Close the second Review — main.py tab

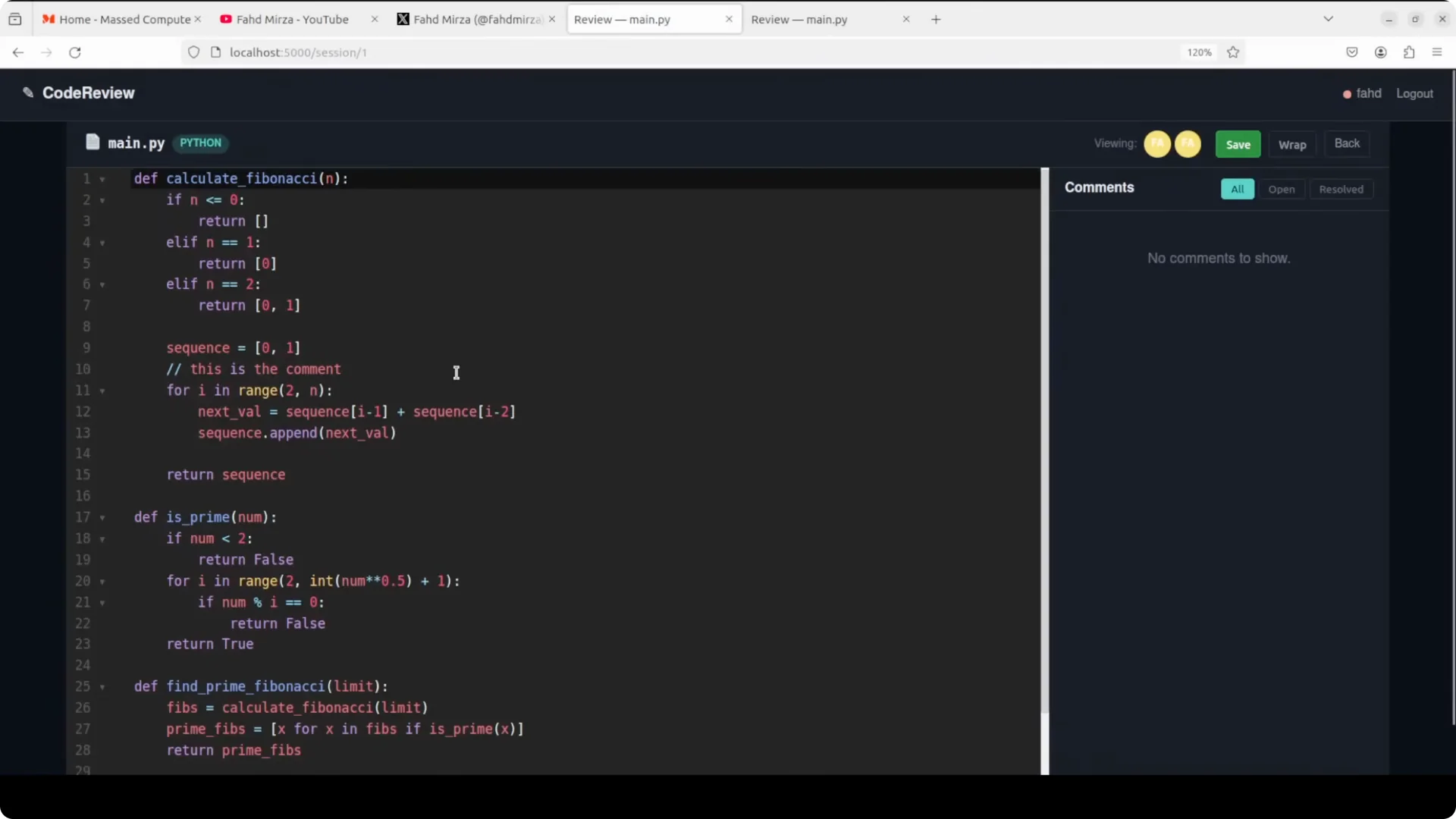click(x=906, y=19)
